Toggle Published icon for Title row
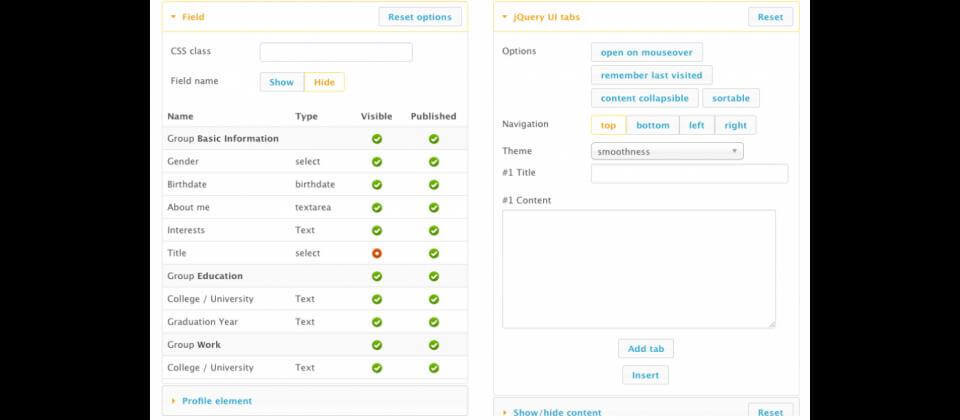Viewport: 960px width, 420px height. (x=433, y=253)
